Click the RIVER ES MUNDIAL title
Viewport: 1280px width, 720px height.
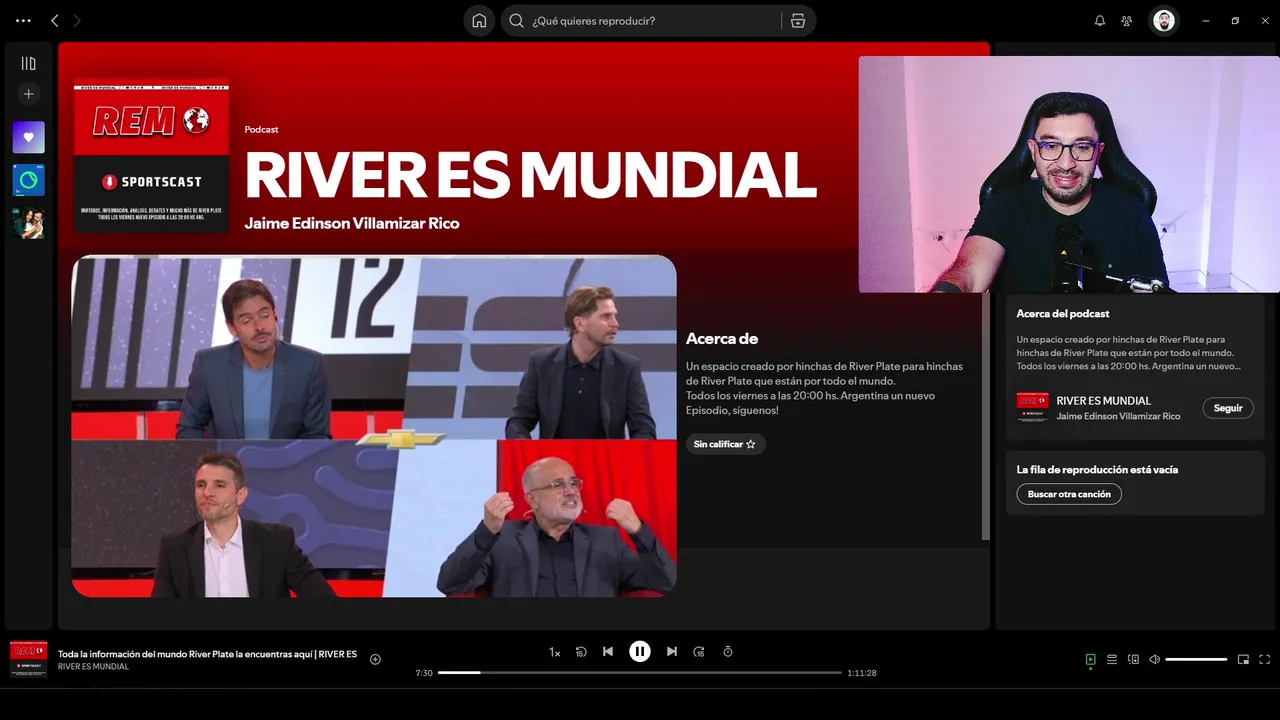[x=530, y=175]
